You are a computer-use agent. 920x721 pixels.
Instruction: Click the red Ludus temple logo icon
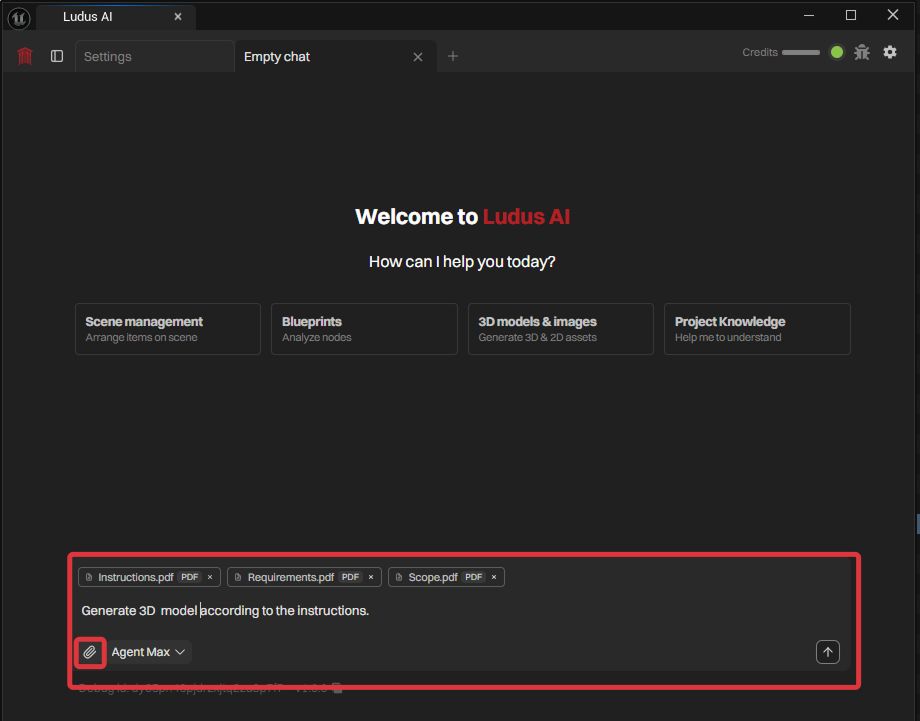click(25, 56)
